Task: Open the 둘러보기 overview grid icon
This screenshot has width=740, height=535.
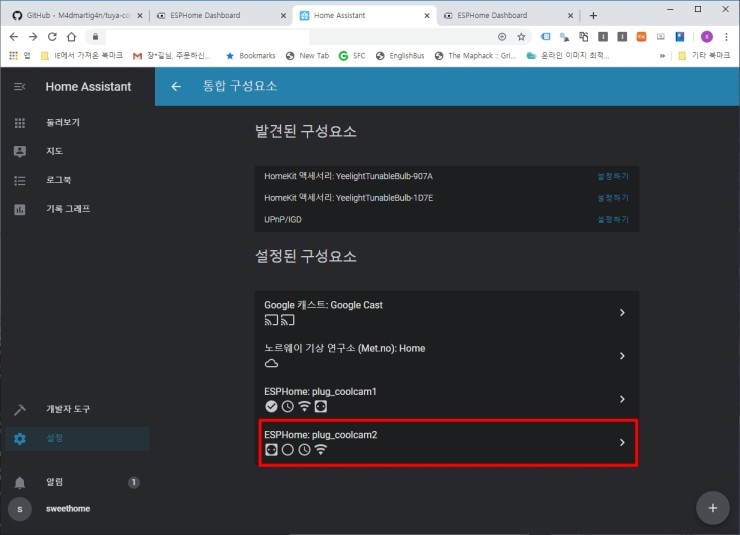Action: pyautogui.click(x=20, y=123)
